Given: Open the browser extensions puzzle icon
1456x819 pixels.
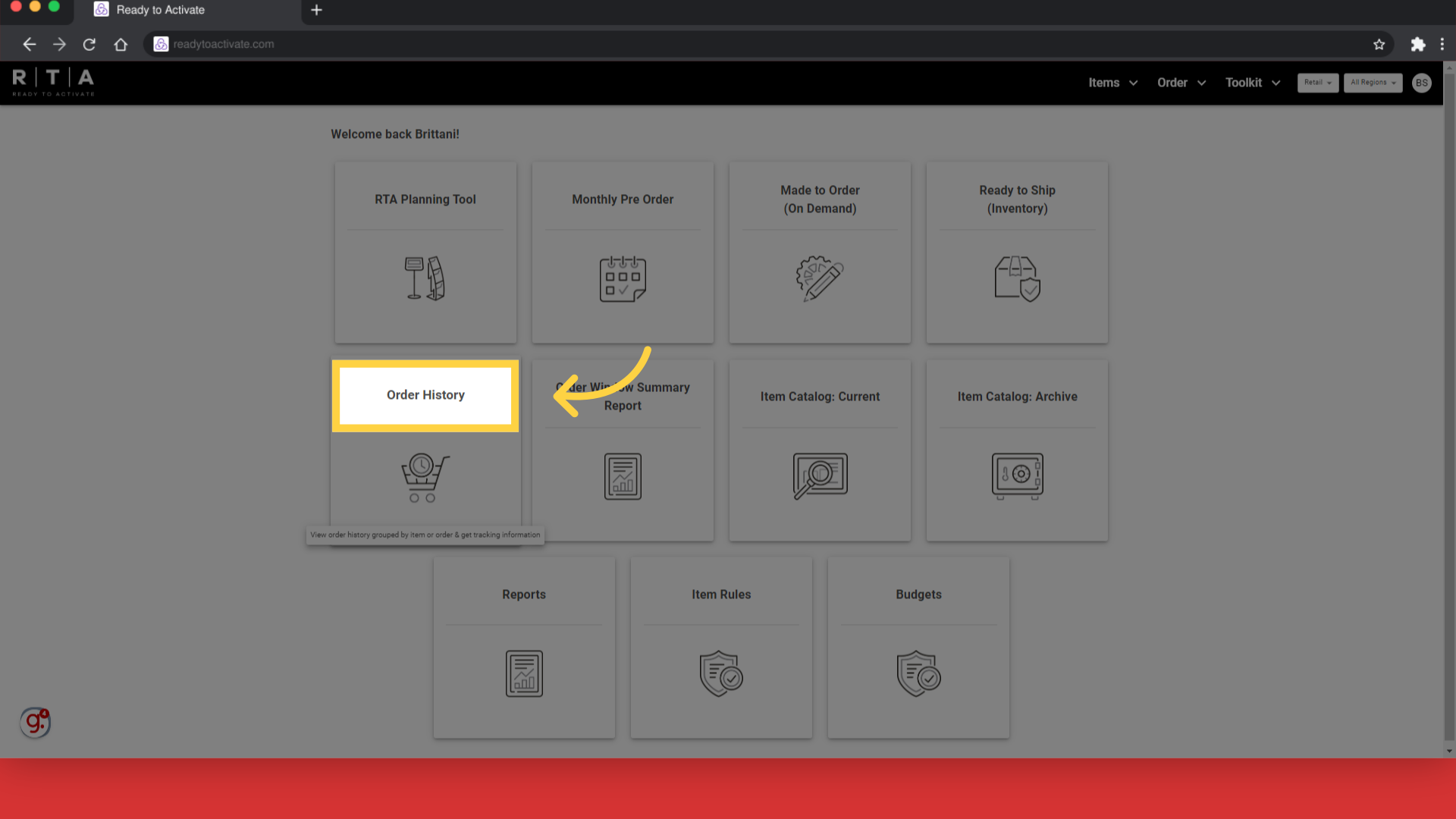Looking at the screenshot, I should pyautogui.click(x=1417, y=44).
